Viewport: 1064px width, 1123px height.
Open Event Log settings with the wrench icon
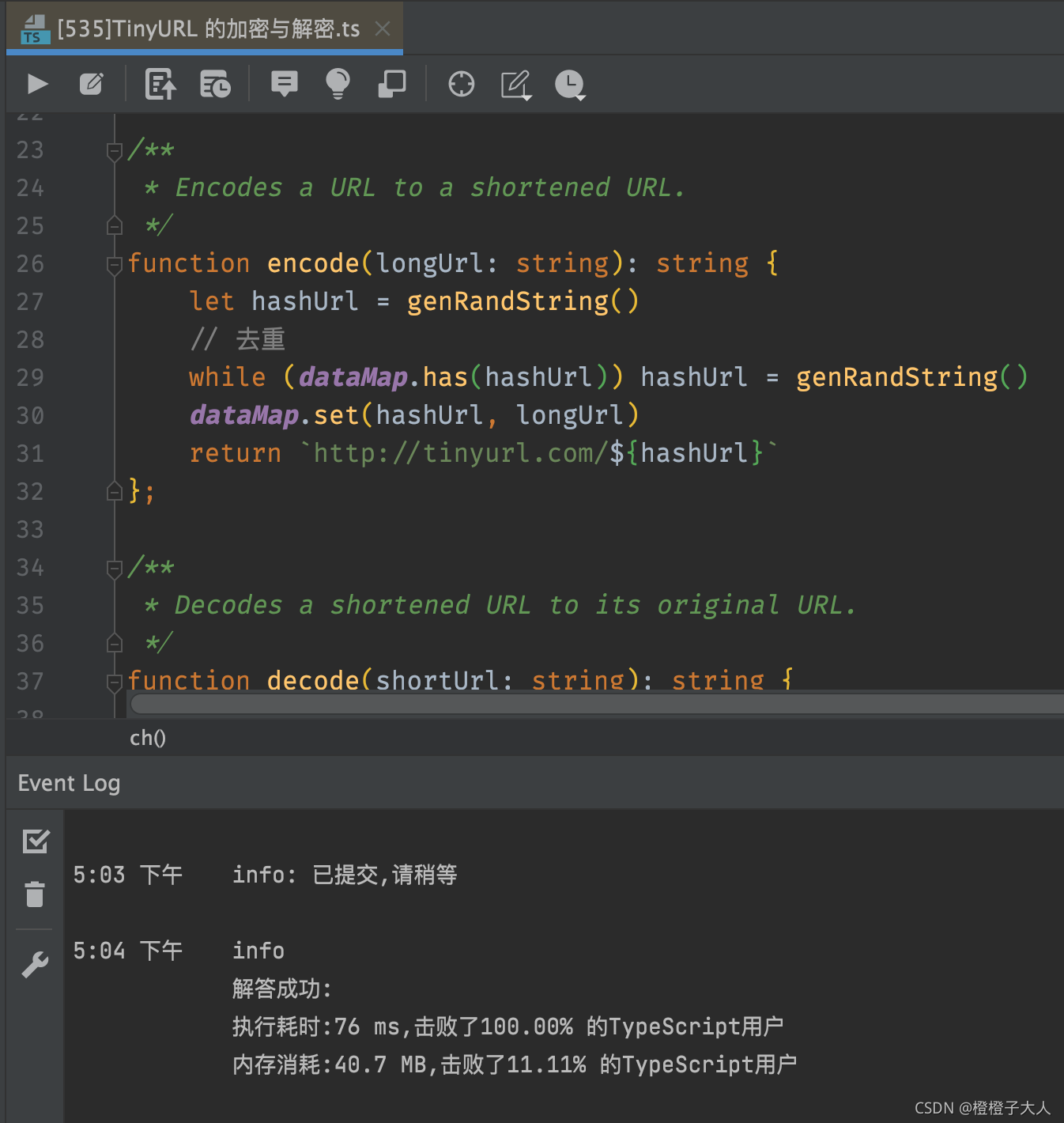pyautogui.click(x=35, y=964)
